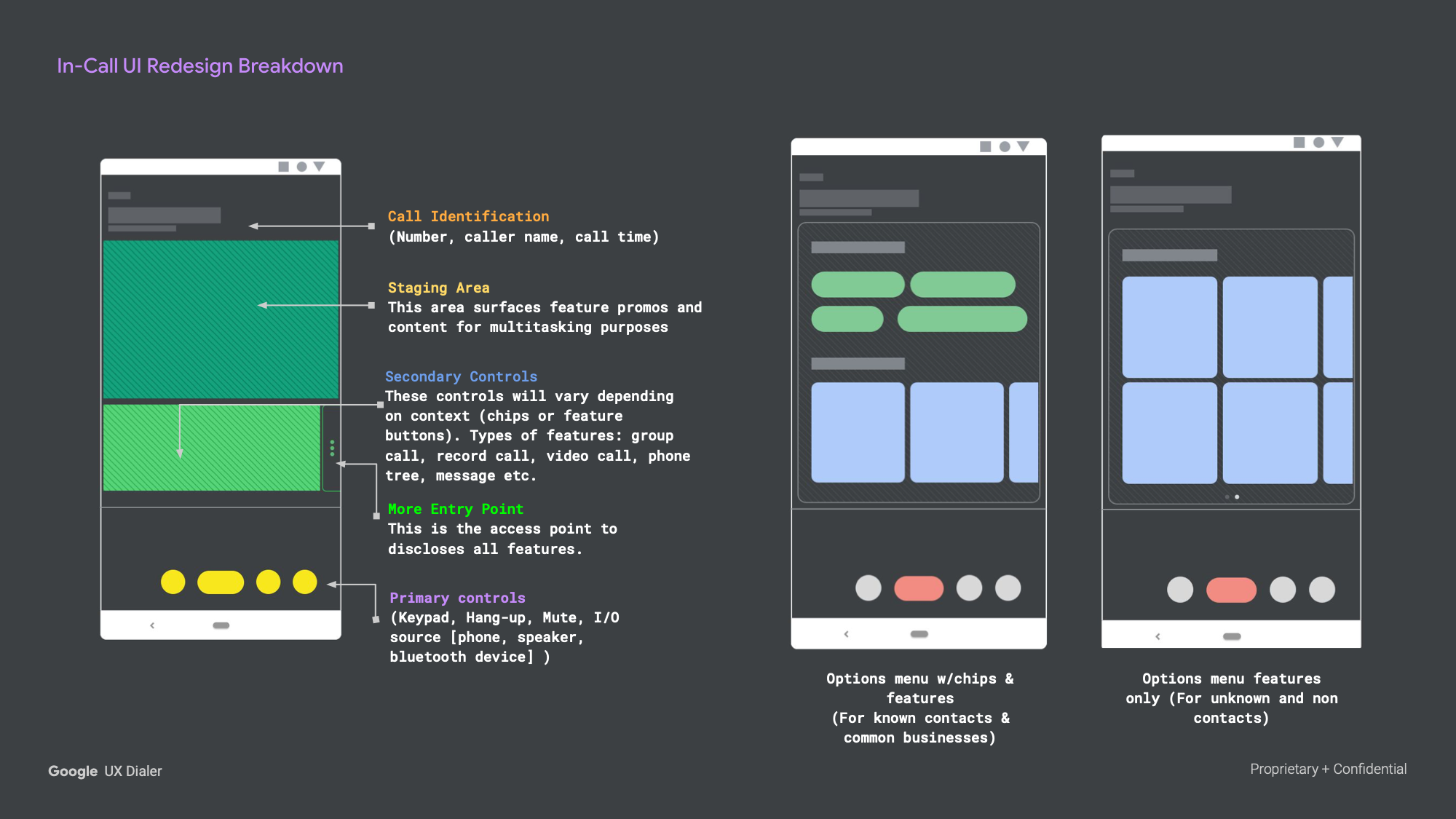Open the first blue feature tile in middle mockup
Image resolution: width=1456 pixels, height=819 pixels.
pyautogui.click(x=858, y=432)
